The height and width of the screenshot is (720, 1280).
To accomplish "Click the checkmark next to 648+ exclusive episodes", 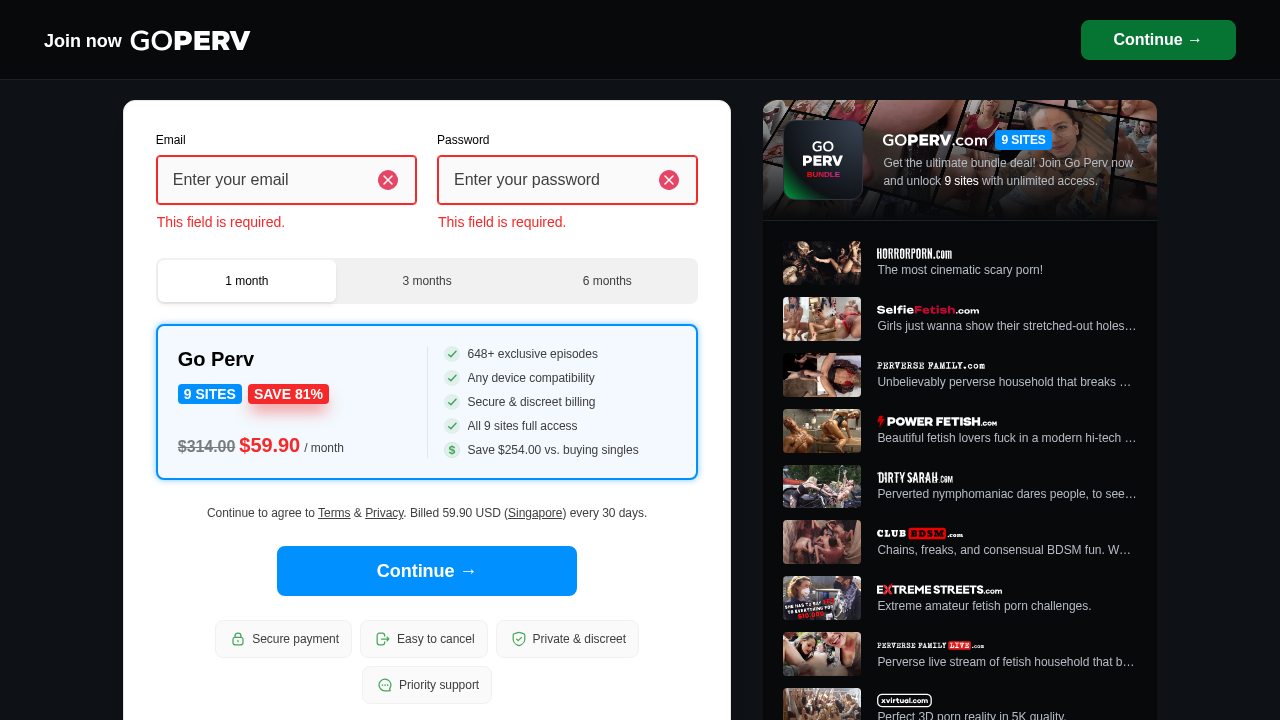I will (452, 354).
